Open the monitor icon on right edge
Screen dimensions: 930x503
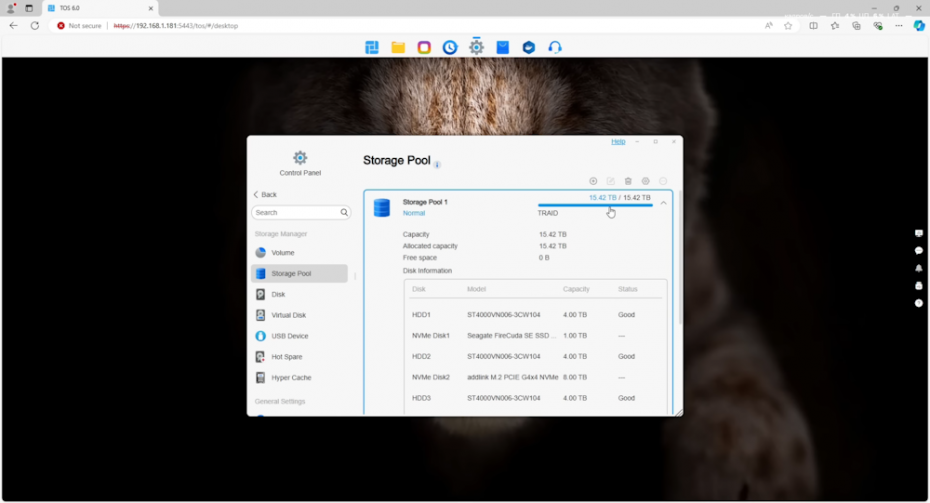pos(919,233)
